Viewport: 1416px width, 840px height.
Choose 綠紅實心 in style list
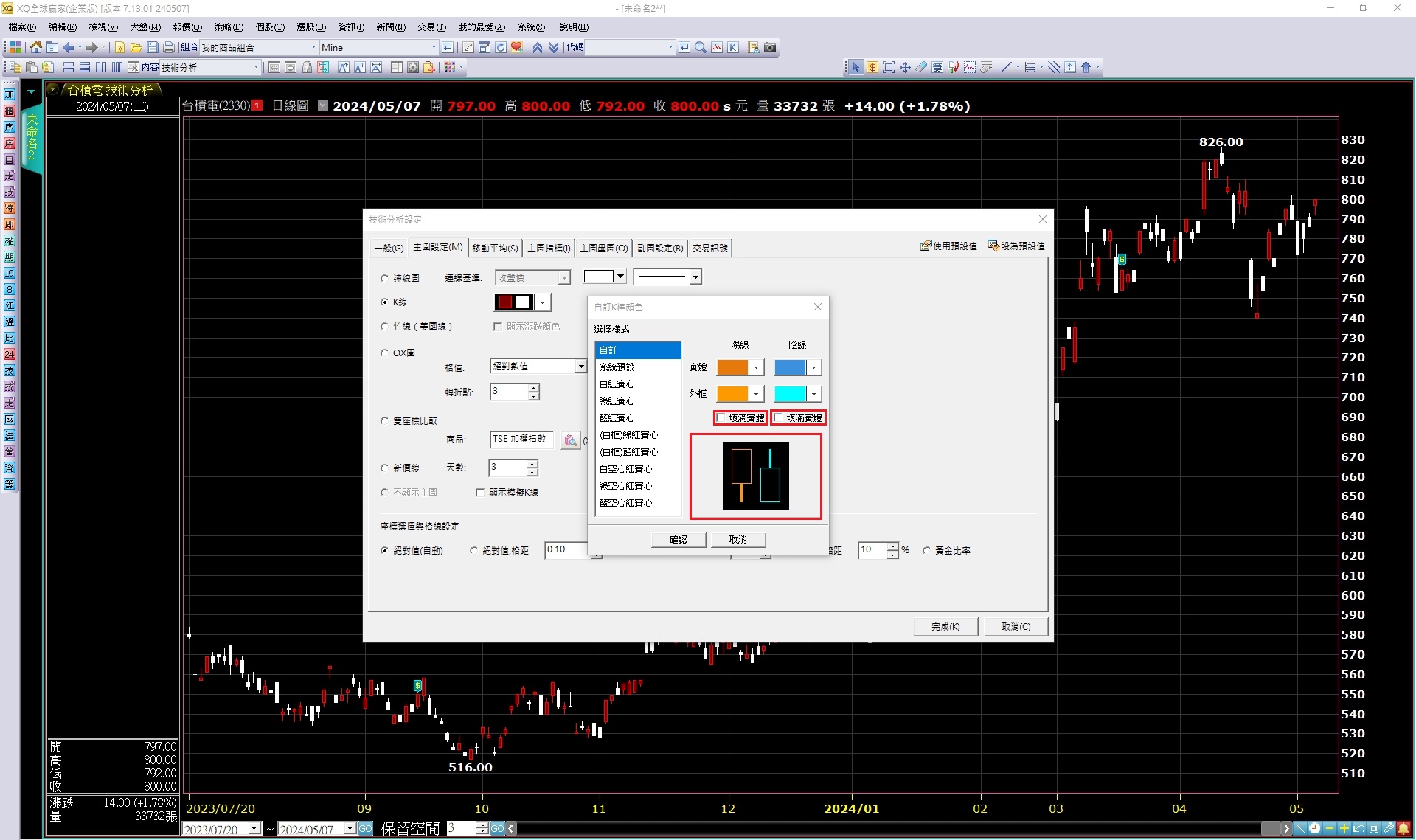(x=617, y=401)
